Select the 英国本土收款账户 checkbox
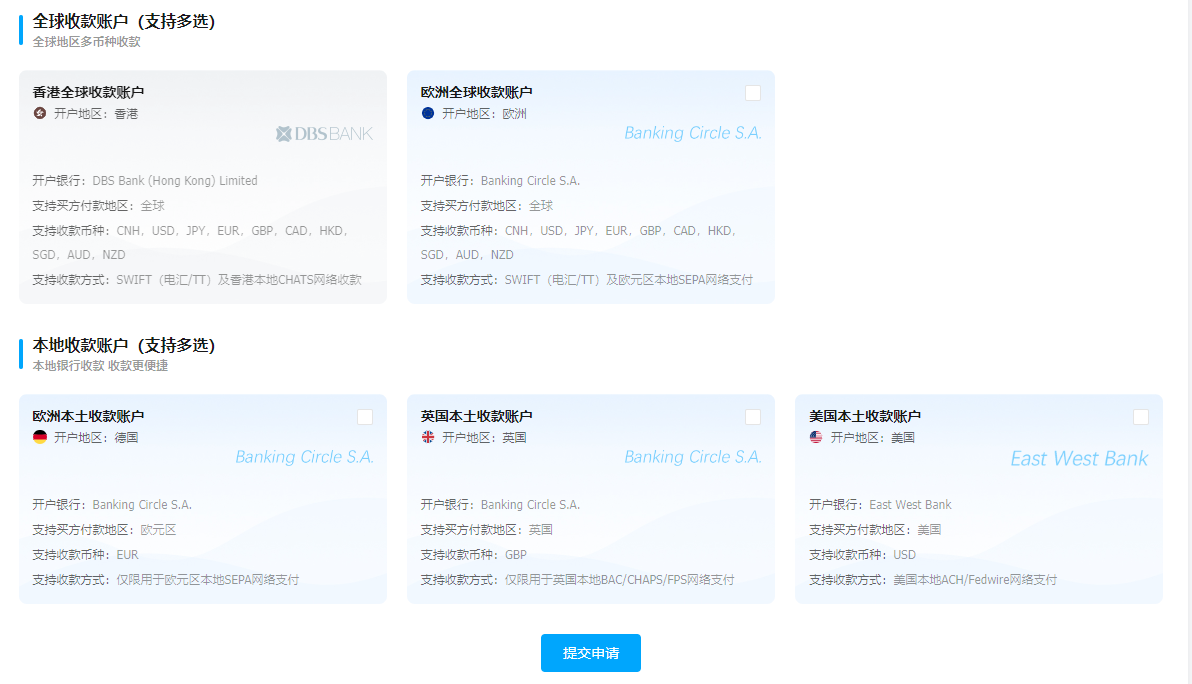 753,416
